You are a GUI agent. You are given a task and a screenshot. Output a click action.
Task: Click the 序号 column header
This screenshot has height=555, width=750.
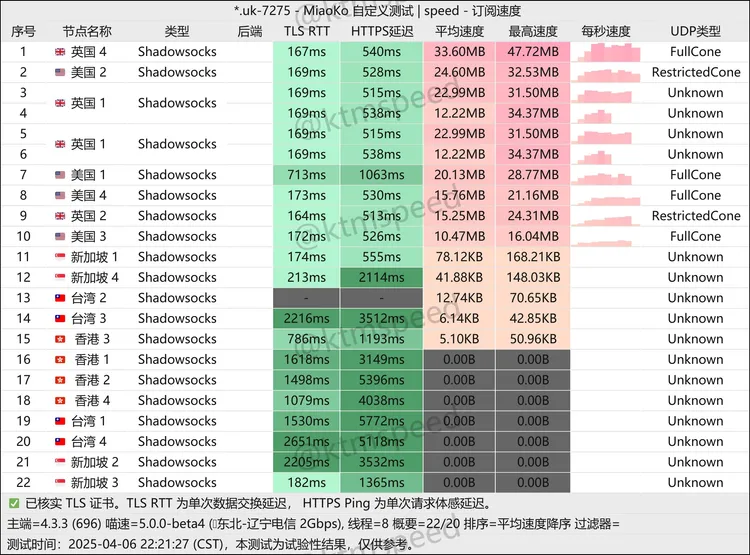(x=23, y=32)
